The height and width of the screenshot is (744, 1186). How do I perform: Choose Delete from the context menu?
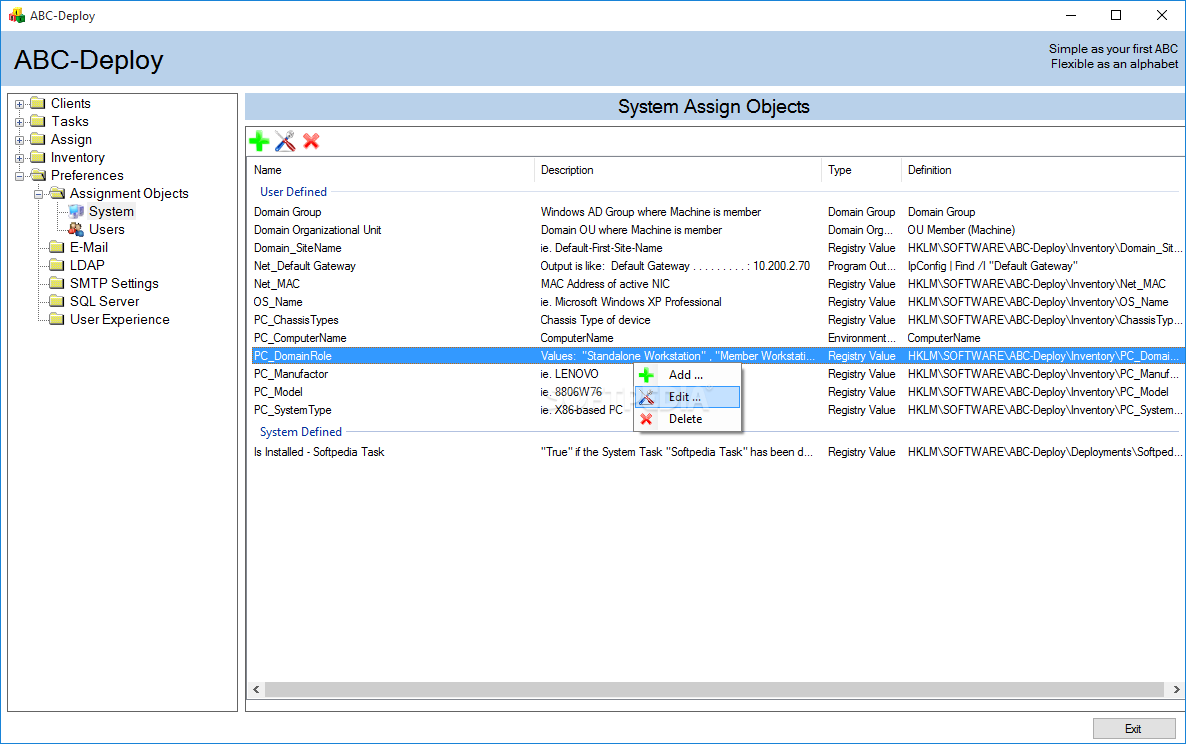687,419
